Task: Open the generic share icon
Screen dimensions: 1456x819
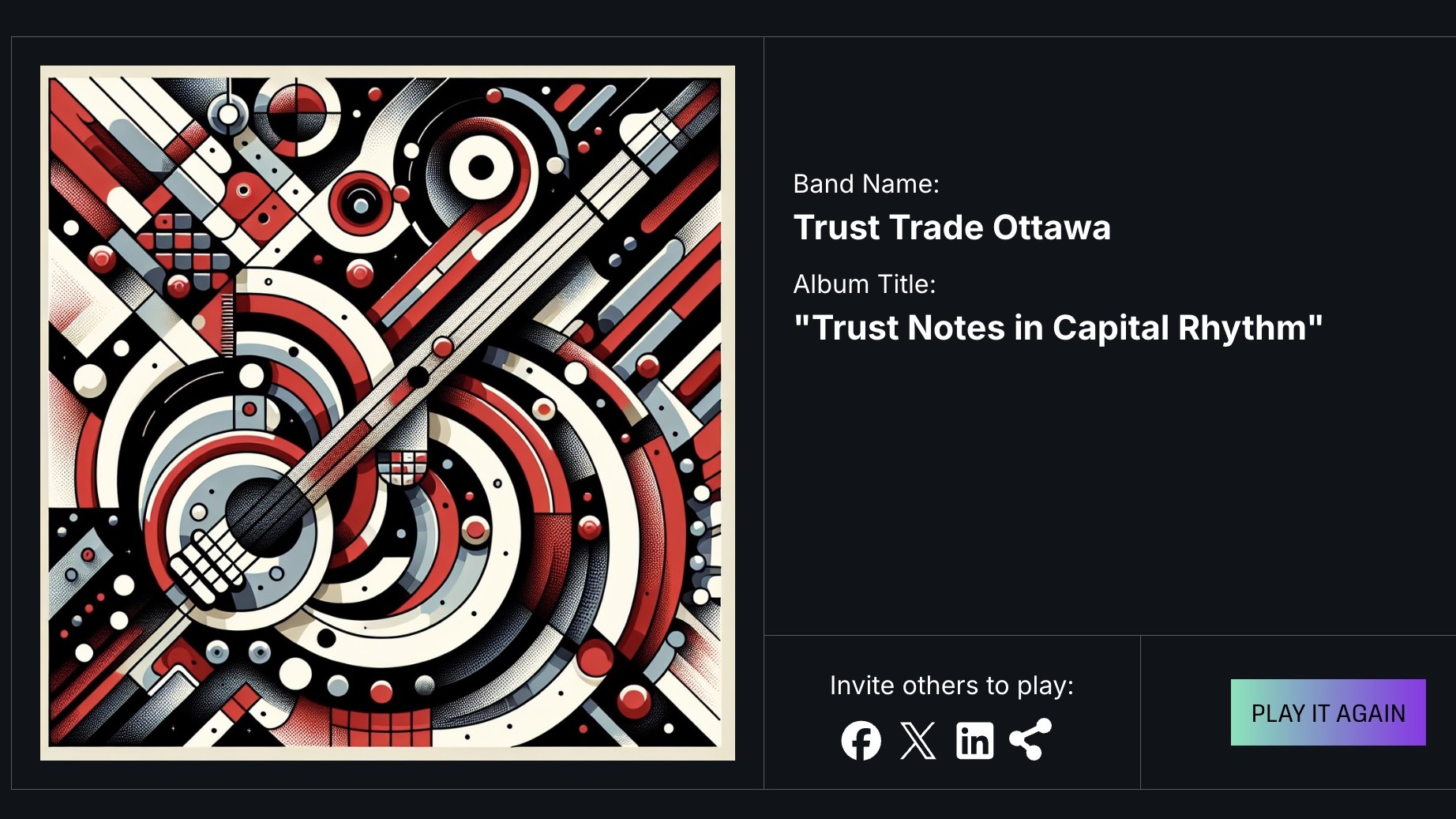Action: 1031,739
